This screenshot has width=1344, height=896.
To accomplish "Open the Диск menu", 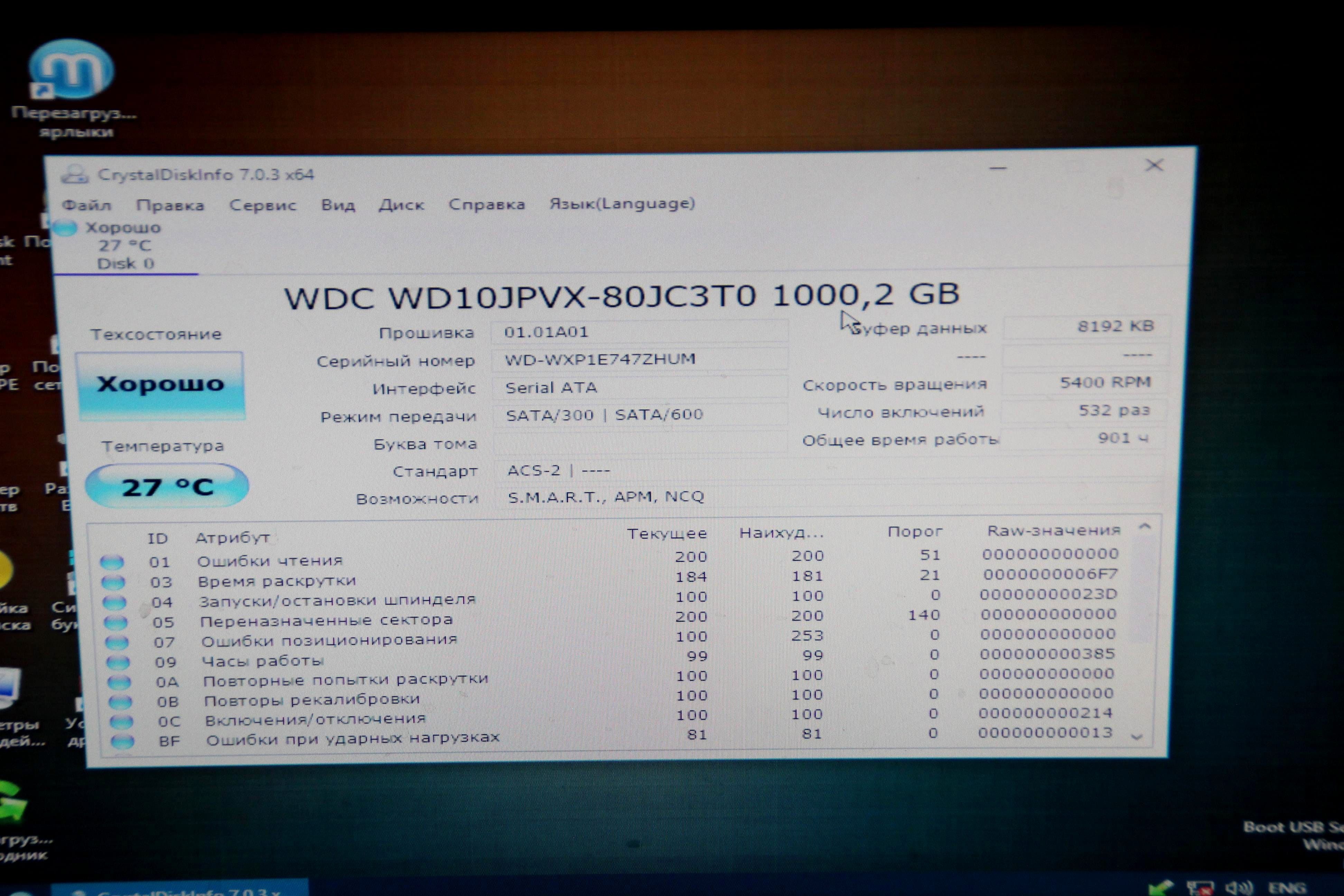I will click(x=402, y=205).
